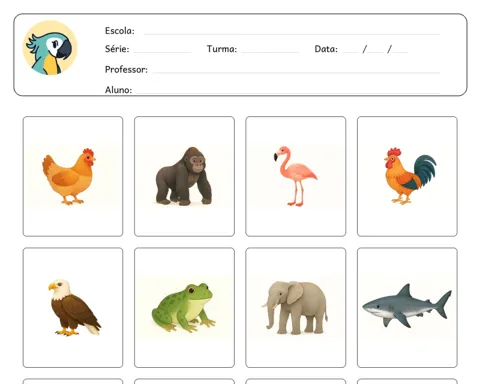Select the orange hen picture card
The width and height of the screenshot is (480, 384).
(73, 176)
